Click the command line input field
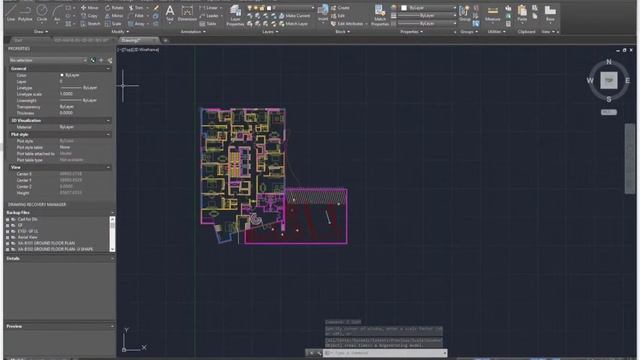The image size is (640, 360). pos(384,353)
